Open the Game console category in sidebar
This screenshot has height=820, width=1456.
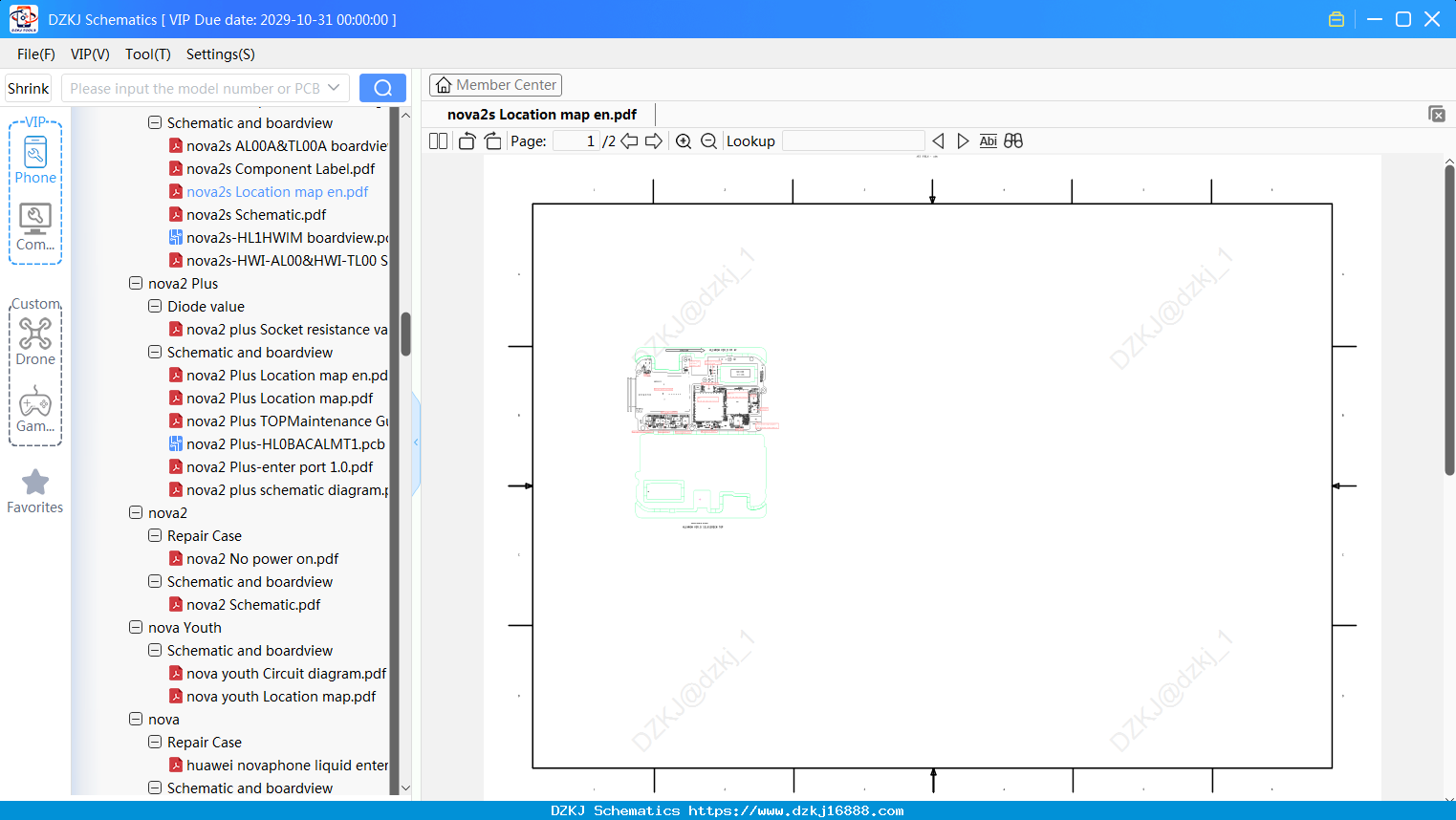35,409
